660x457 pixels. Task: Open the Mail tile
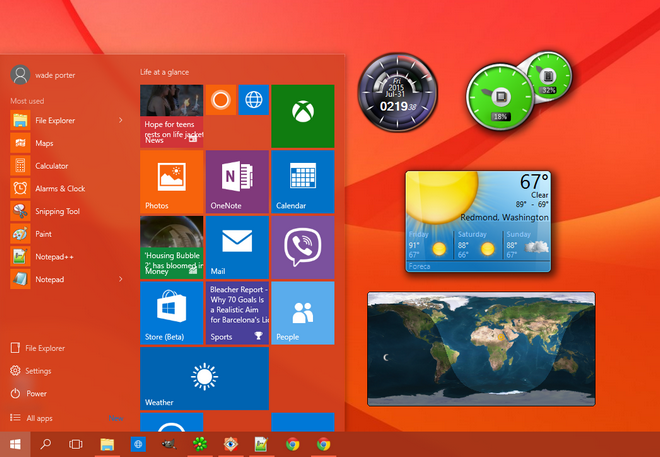(x=237, y=247)
